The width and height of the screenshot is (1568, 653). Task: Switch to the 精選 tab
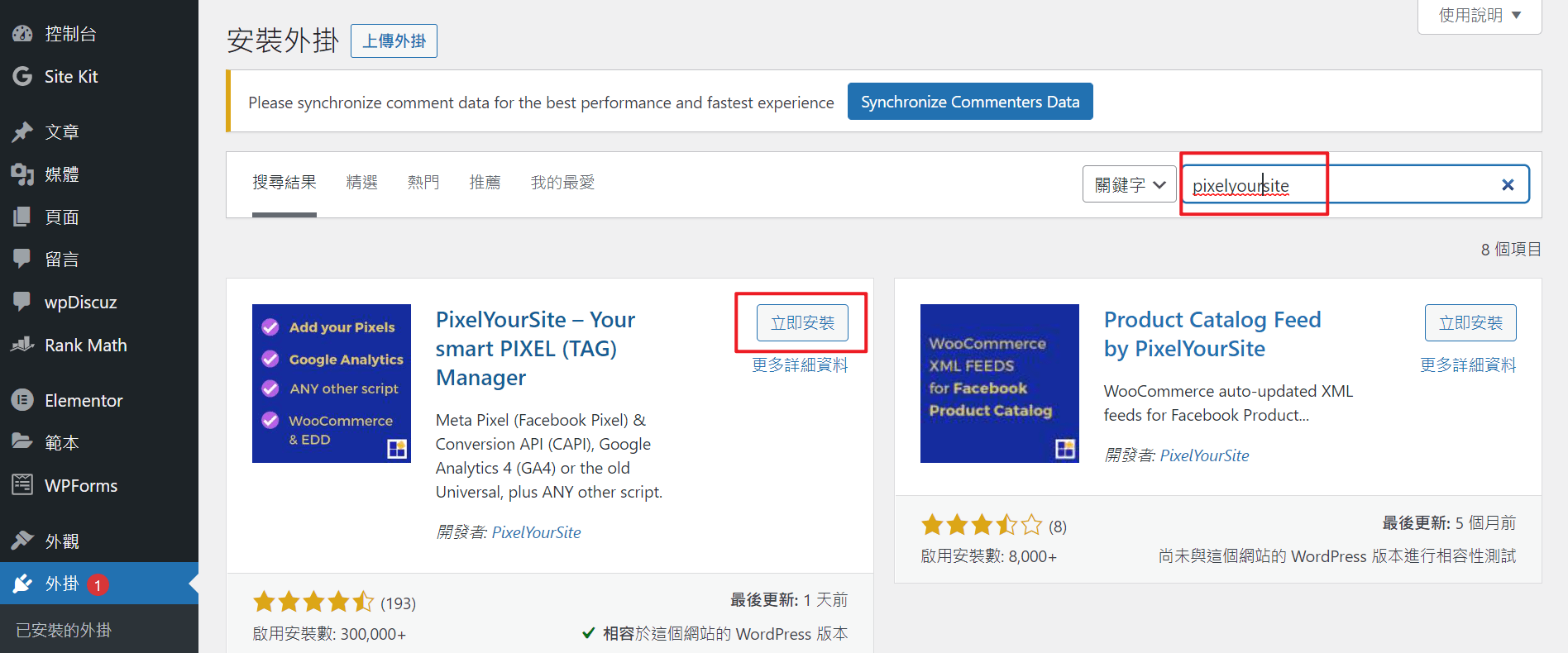tap(362, 183)
